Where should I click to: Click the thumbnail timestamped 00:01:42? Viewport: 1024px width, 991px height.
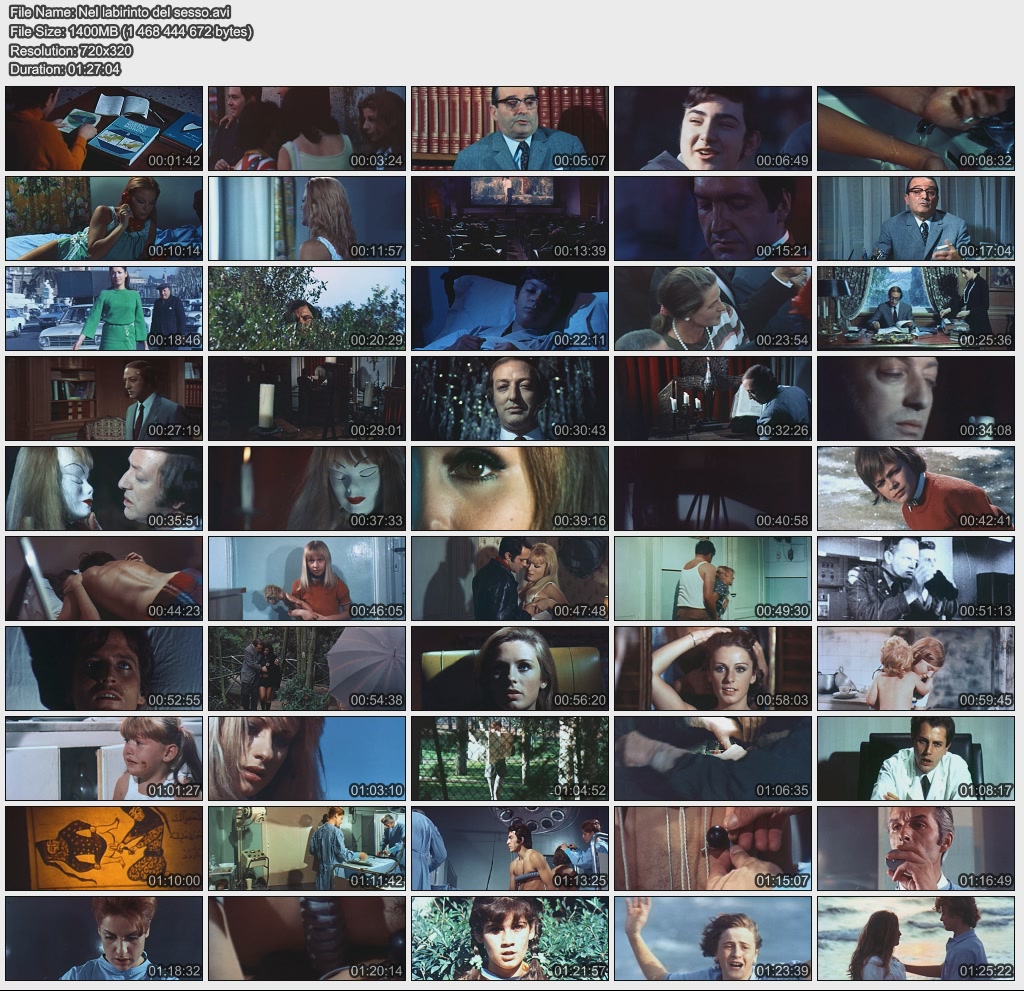point(104,128)
